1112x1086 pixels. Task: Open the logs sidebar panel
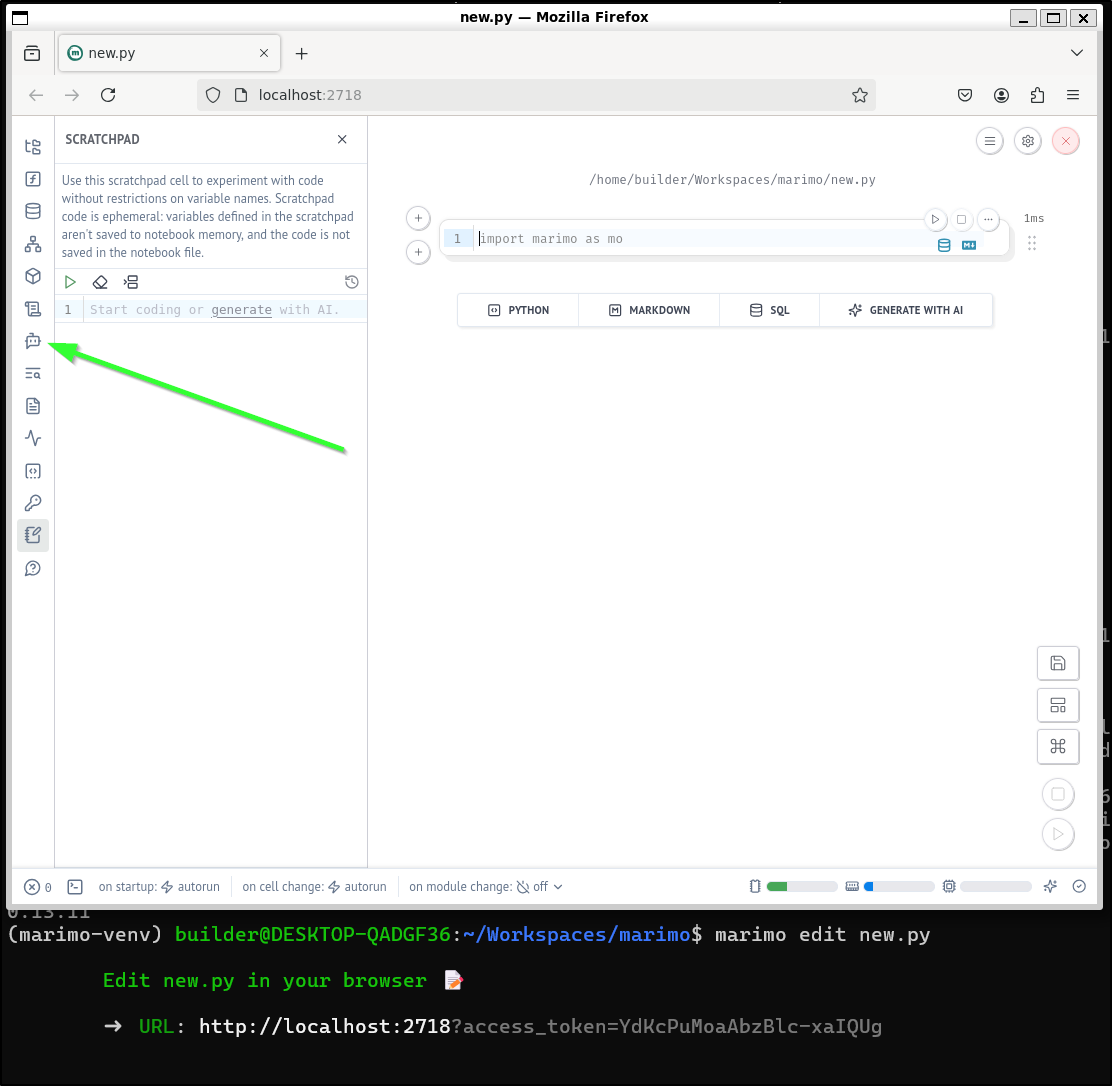click(x=33, y=406)
